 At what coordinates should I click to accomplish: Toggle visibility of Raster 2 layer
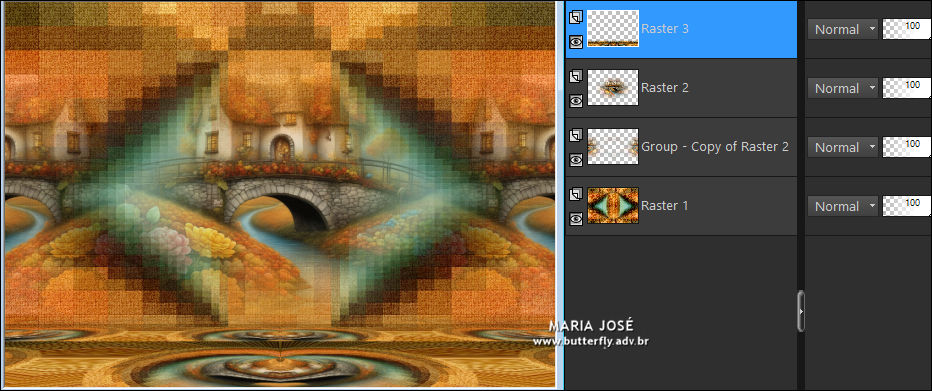(x=575, y=101)
